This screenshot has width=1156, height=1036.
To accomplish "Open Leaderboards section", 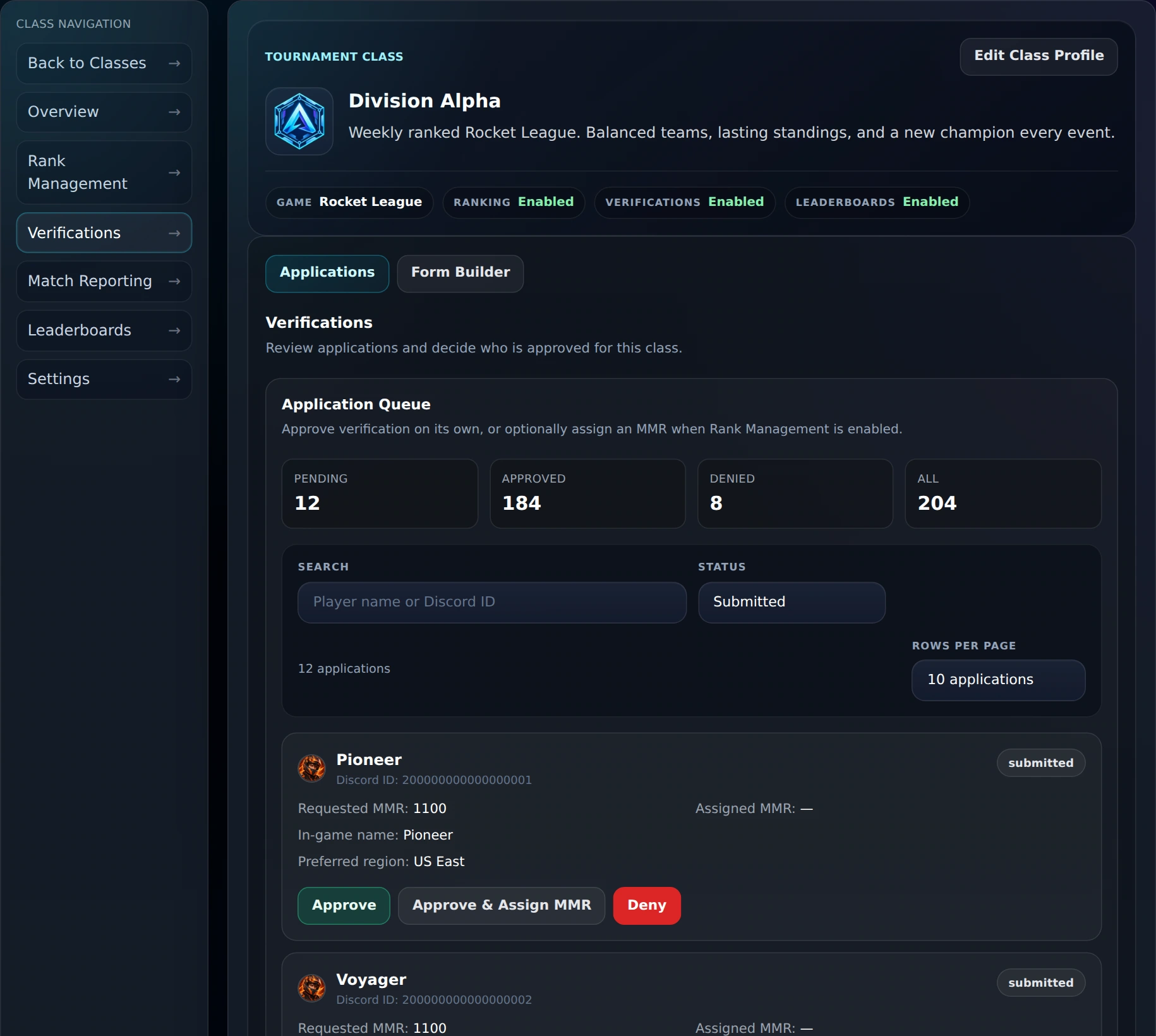I will [x=104, y=330].
